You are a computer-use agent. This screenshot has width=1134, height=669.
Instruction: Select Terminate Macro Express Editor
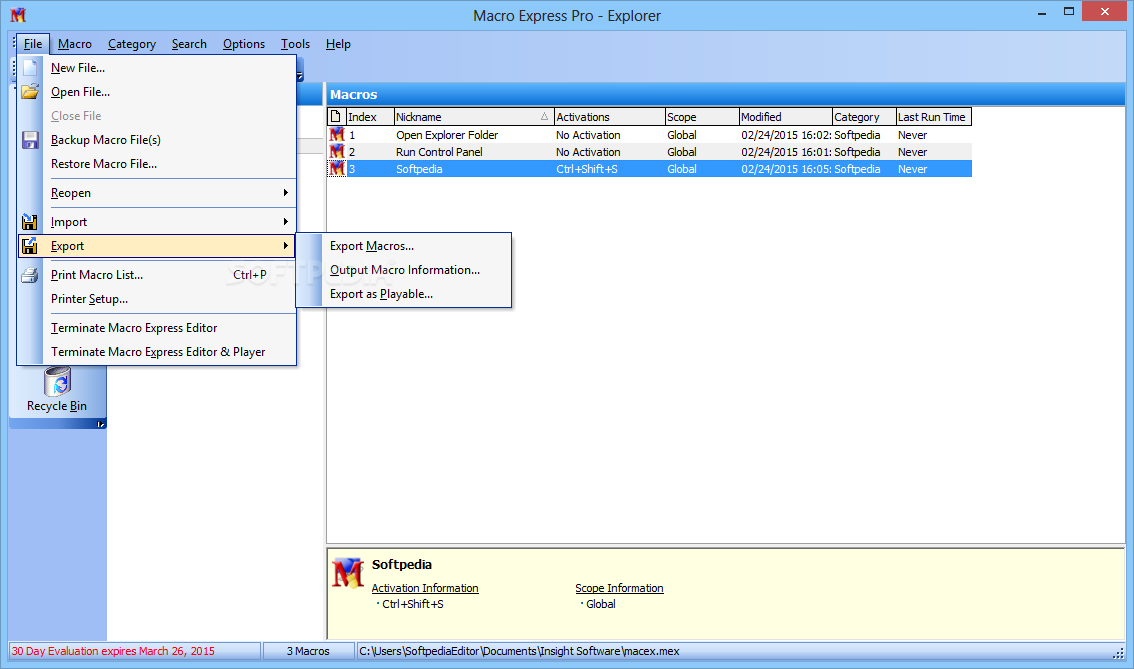[x=157, y=328]
